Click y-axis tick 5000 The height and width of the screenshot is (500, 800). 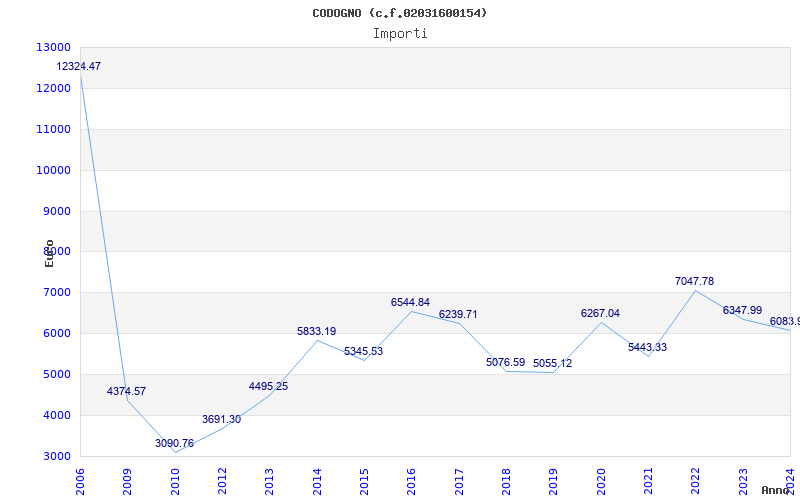[56, 374]
